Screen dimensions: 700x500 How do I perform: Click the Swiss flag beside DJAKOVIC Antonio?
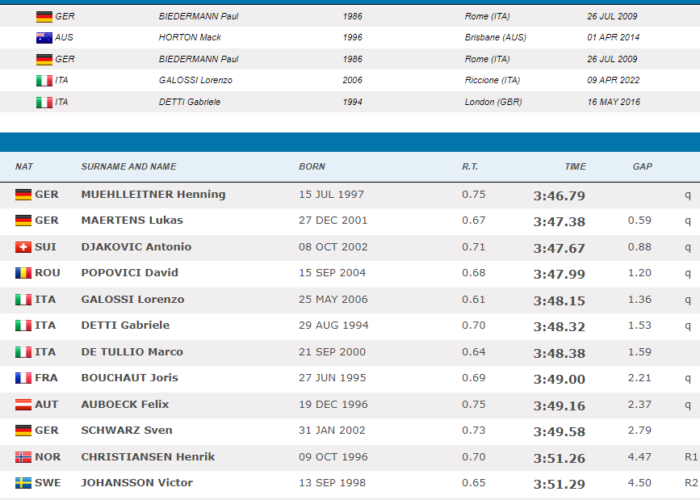tap(23, 247)
